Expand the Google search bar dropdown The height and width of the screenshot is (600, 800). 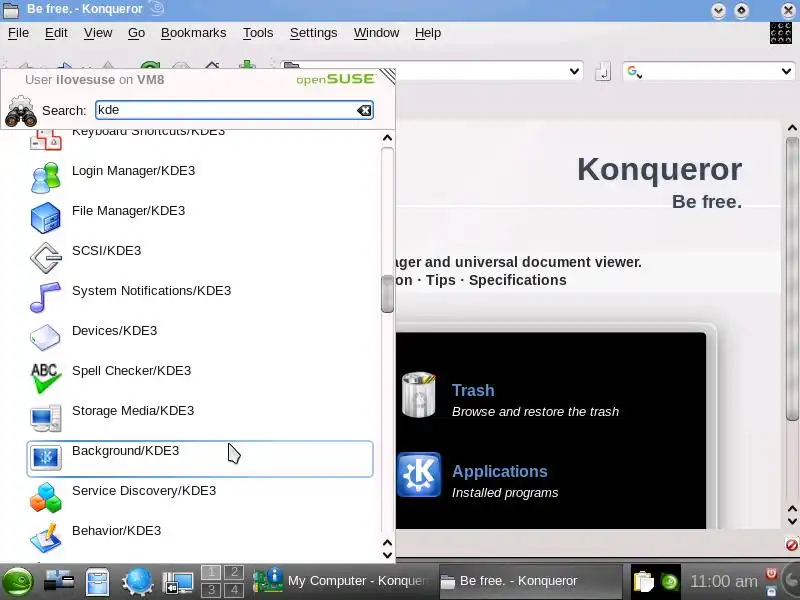coord(786,71)
